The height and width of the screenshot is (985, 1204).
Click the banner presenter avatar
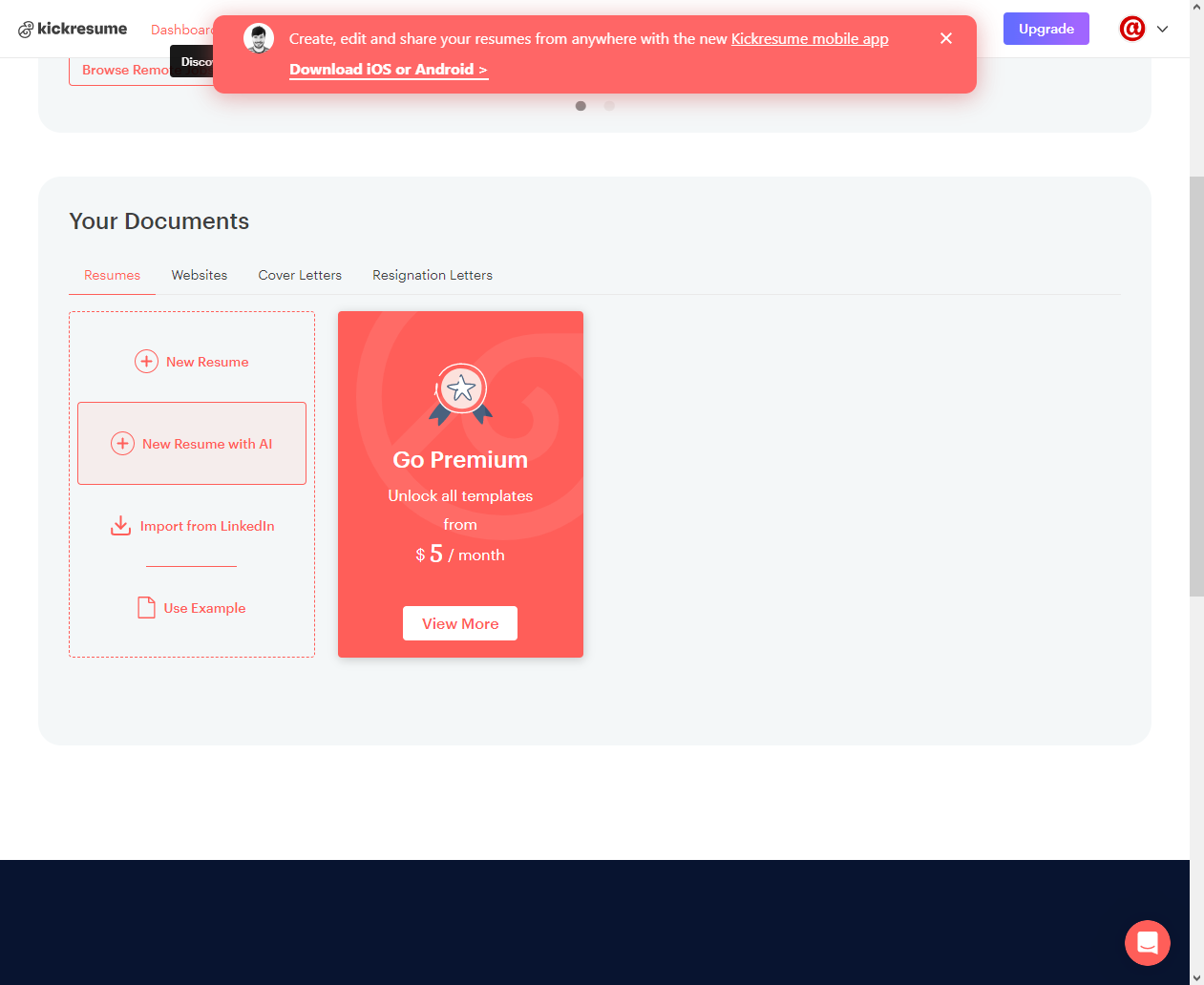click(259, 38)
